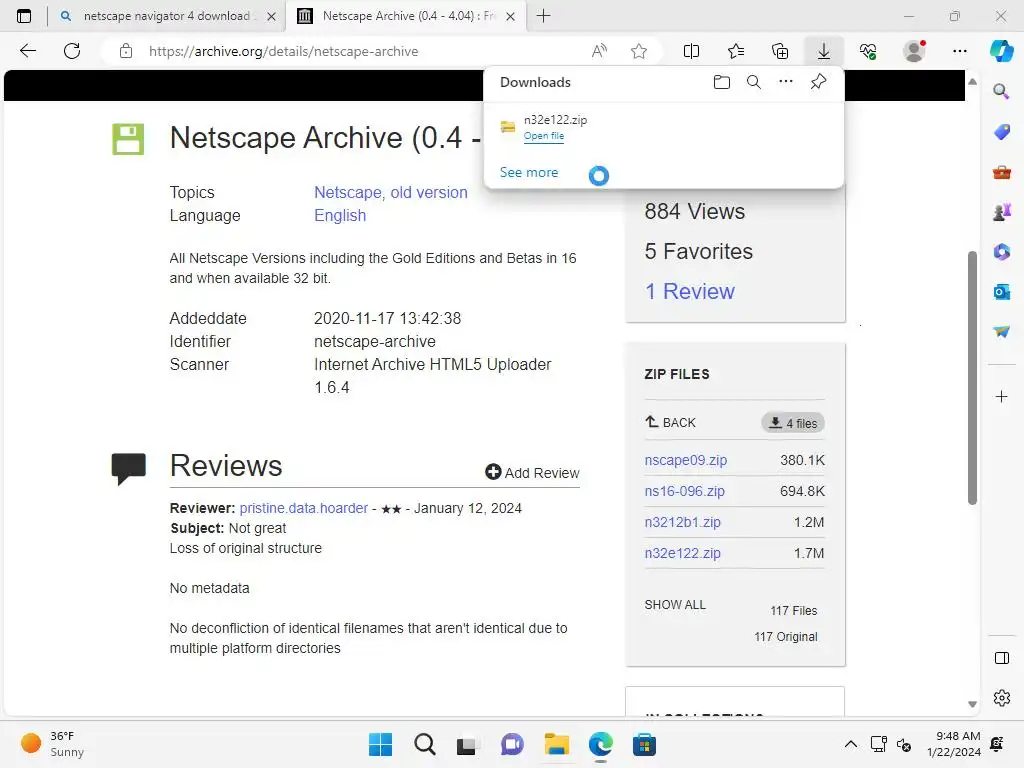Open Edge Settings and more menu

(x=959, y=51)
